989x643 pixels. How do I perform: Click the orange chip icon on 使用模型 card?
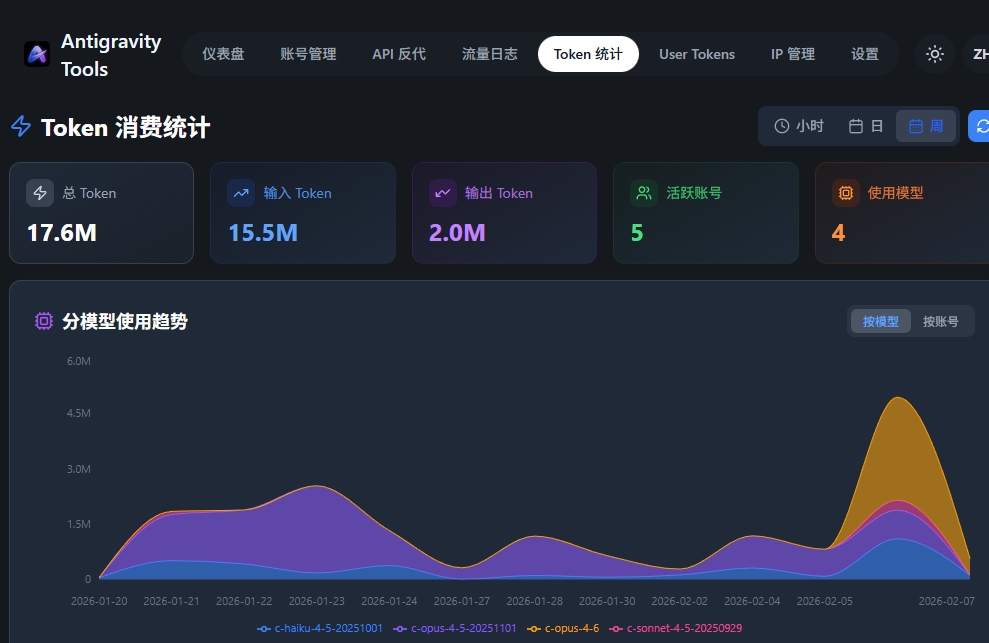coord(846,193)
